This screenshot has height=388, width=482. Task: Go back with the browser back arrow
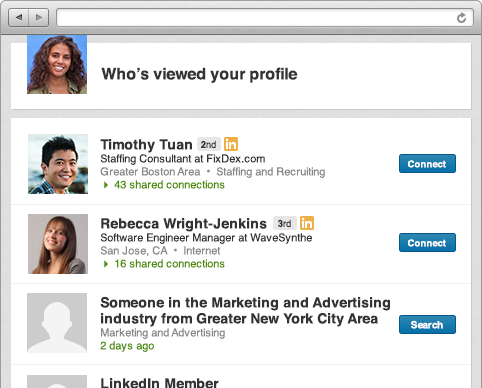point(19,17)
